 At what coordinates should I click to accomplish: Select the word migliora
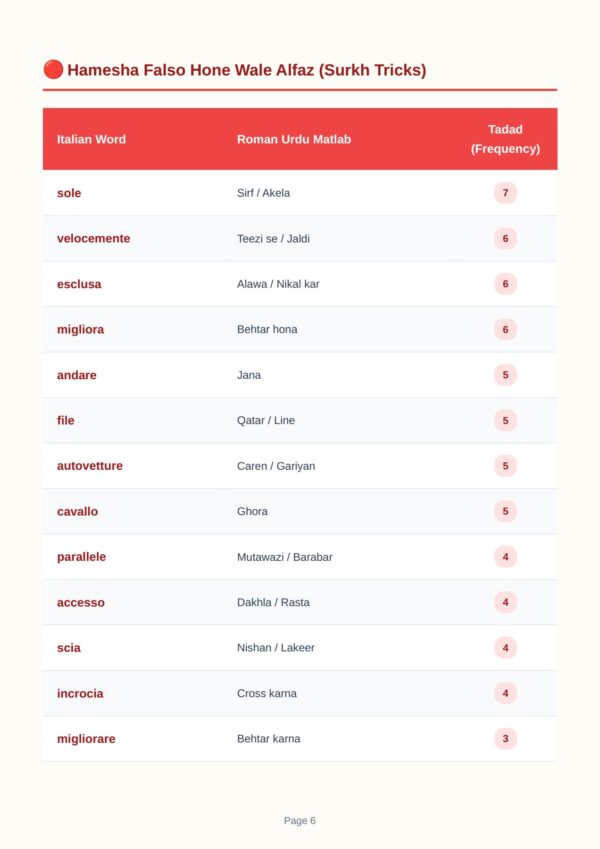point(81,329)
